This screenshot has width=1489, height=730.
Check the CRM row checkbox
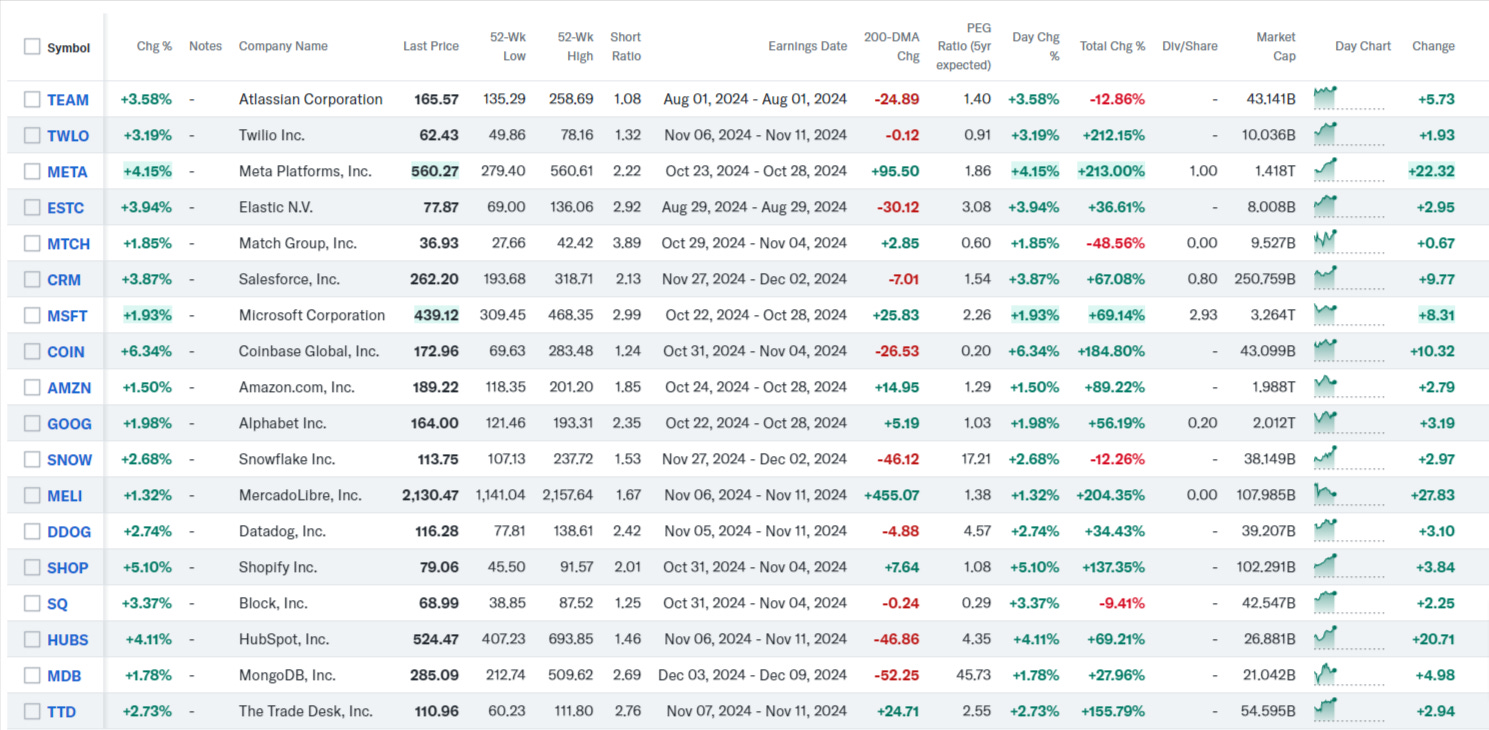32,279
